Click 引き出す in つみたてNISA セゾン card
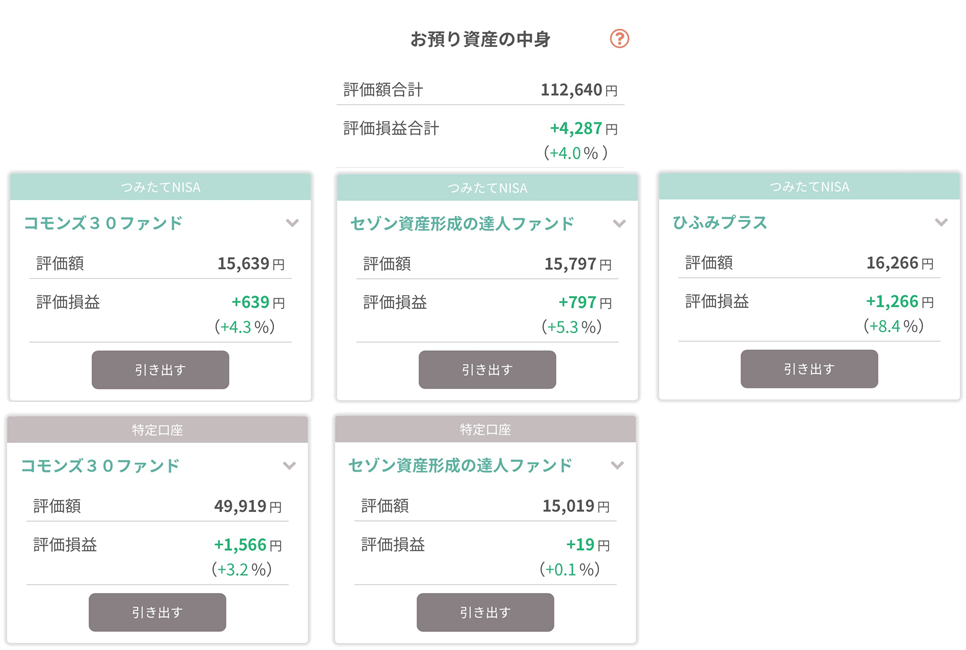966x650 pixels. pyautogui.click(x=487, y=370)
